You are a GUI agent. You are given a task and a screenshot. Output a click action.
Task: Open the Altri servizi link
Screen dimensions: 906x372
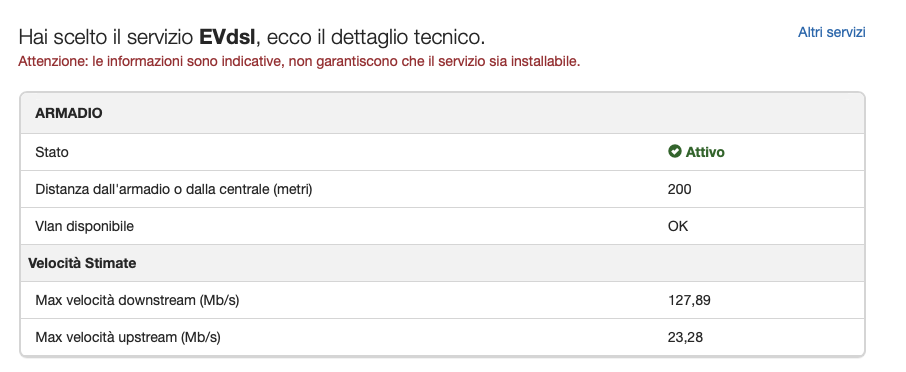point(831,32)
